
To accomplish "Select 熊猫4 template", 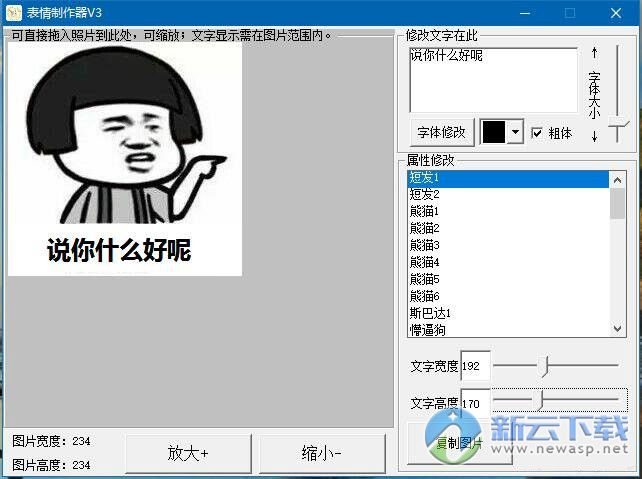I will [508, 262].
